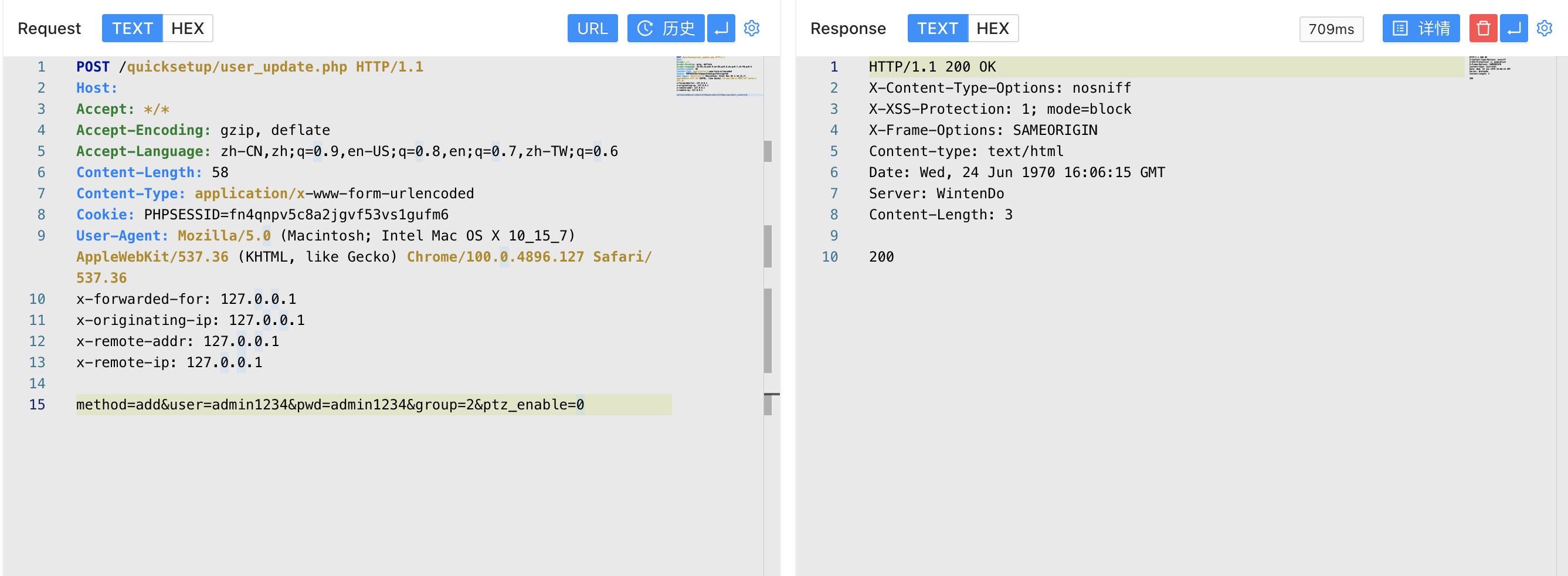Click the X-XSS-Protection response header line

coord(1000,109)
